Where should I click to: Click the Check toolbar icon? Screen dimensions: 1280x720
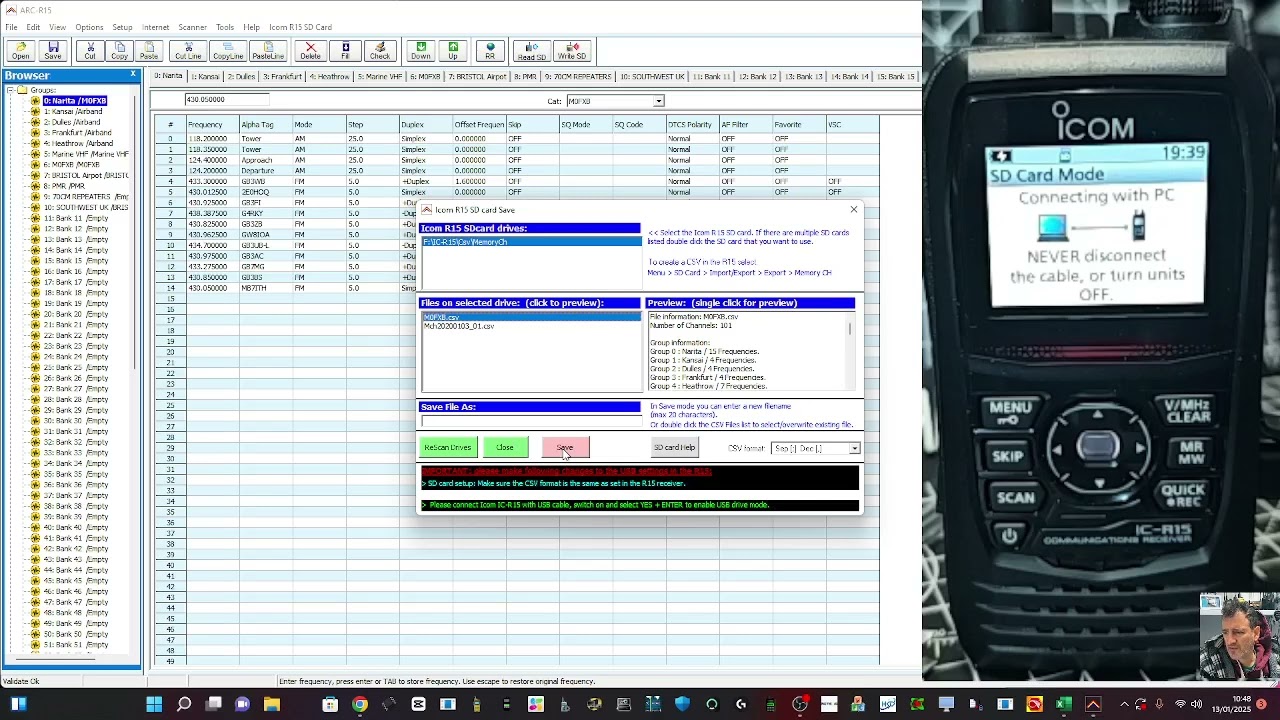[x=380, y=51]
